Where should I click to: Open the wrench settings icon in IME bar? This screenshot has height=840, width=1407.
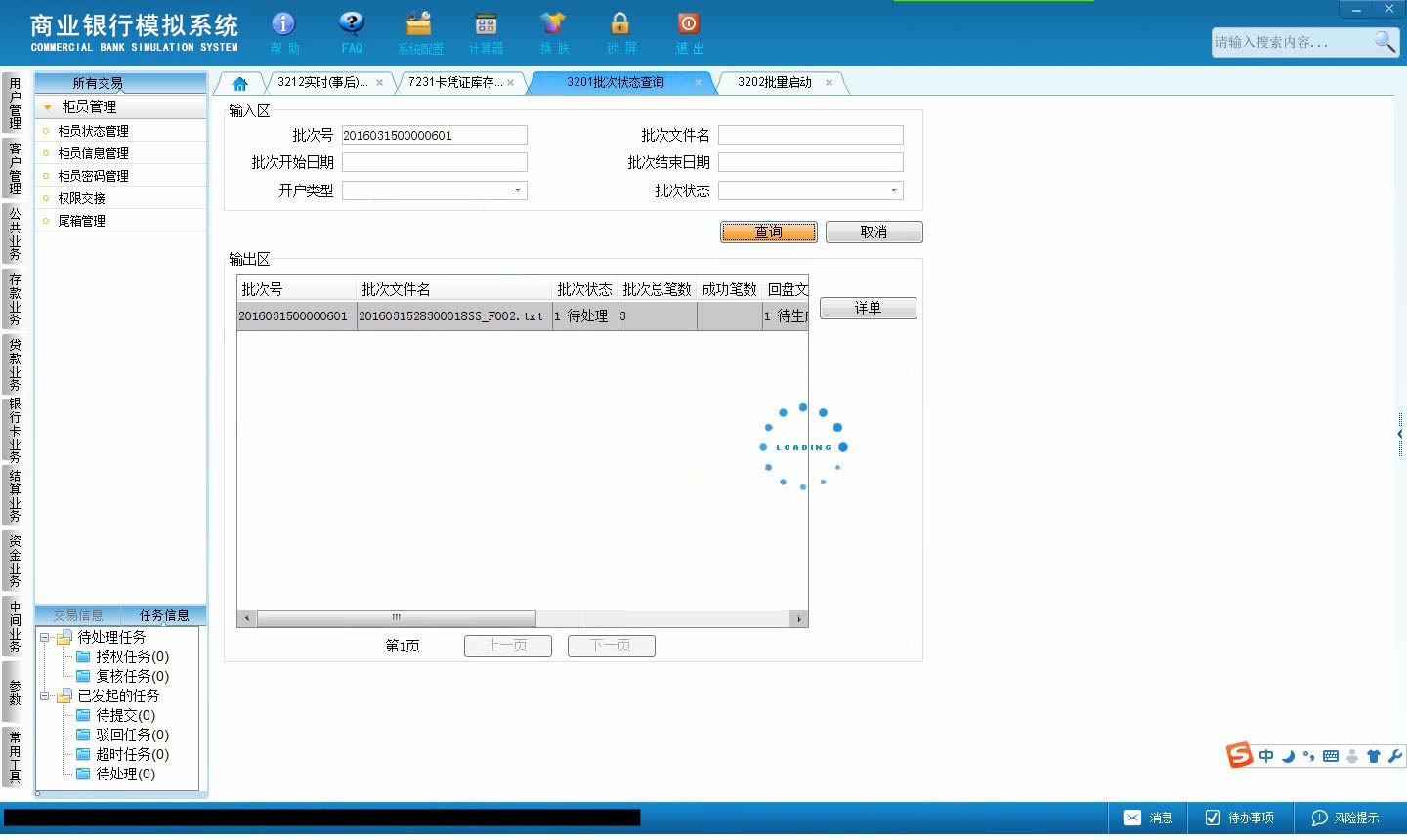pos(1394,756)
